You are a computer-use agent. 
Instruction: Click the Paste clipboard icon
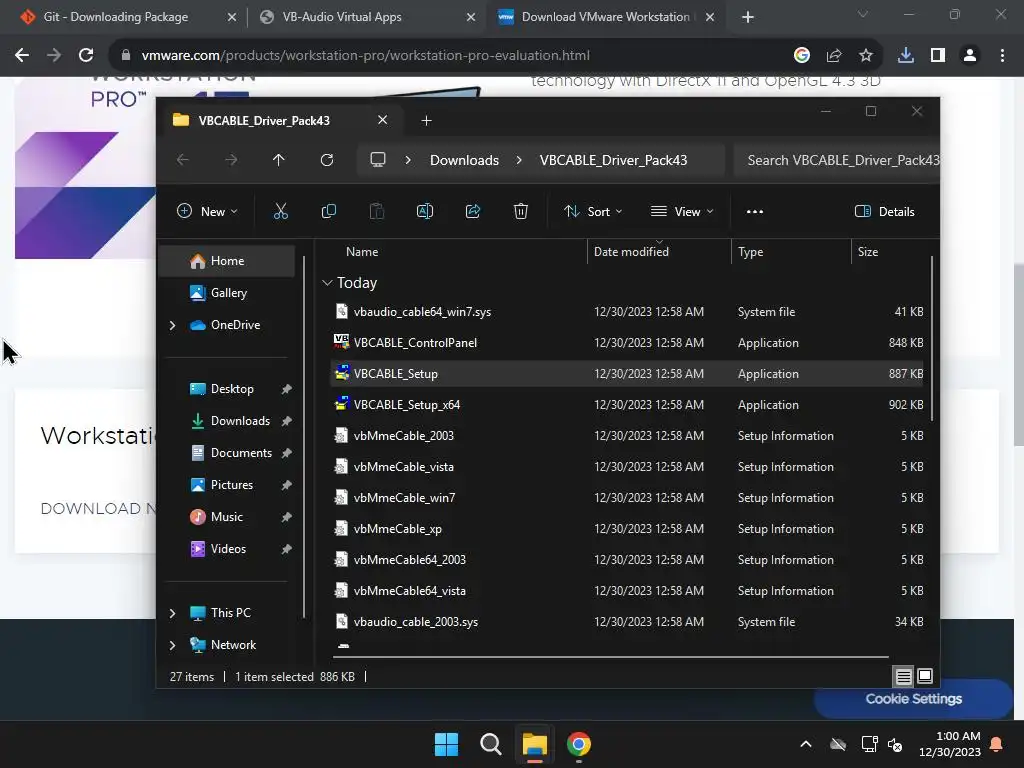coord(377,211)
